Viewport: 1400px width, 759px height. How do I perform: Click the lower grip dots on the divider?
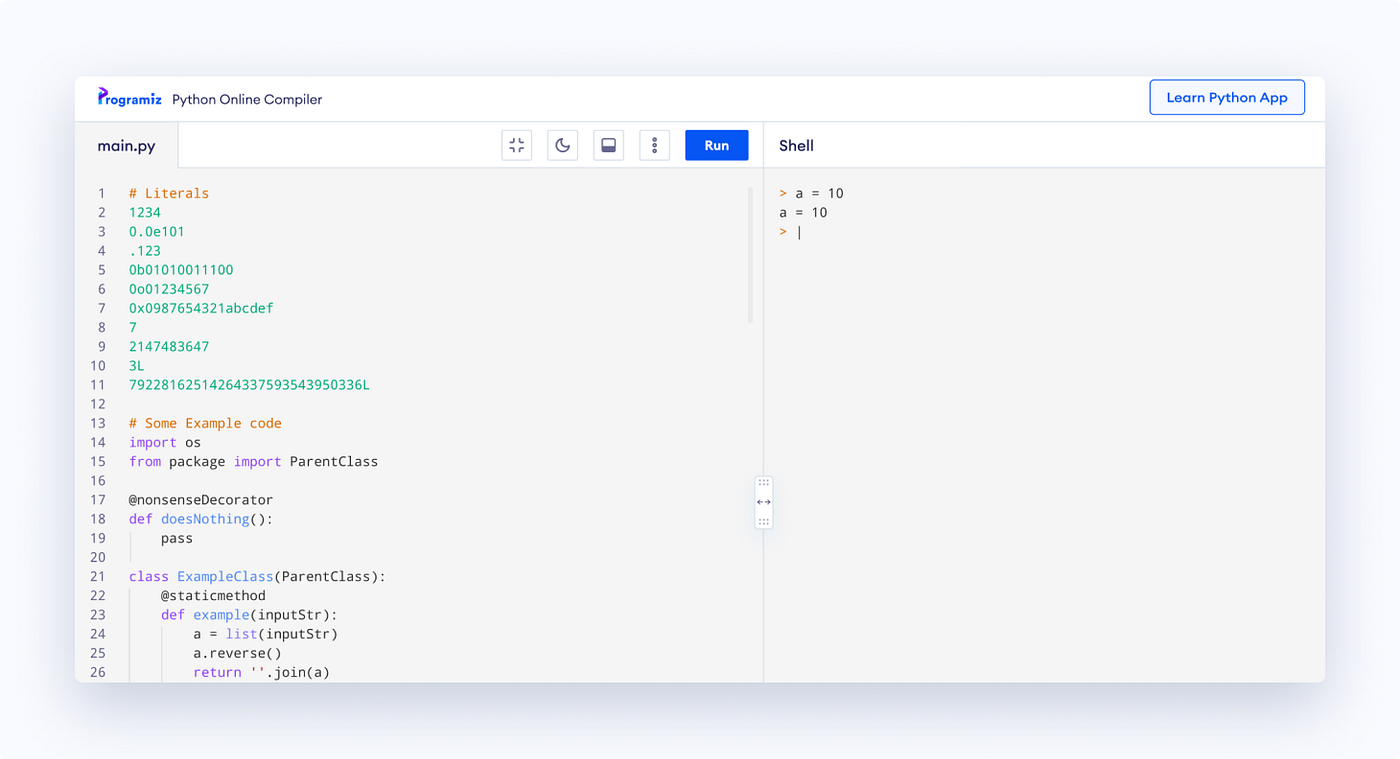763,521
